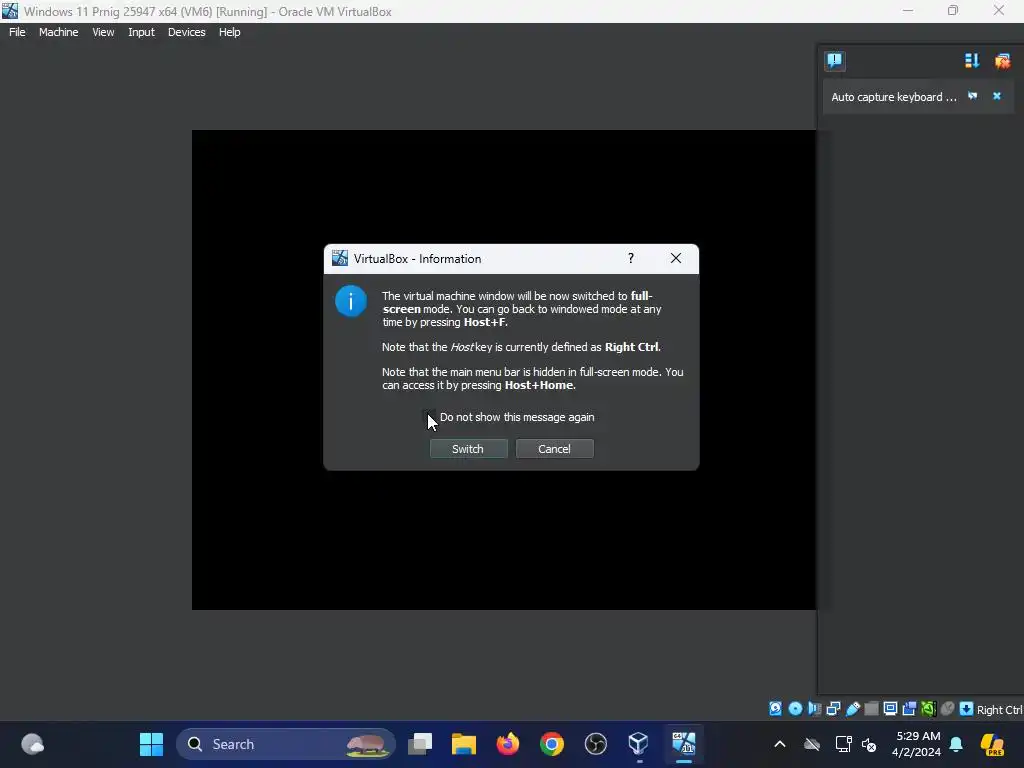Click the OneDrive cloud tray icon
This screenshot has width=1024, height=768.
(812, 744)
